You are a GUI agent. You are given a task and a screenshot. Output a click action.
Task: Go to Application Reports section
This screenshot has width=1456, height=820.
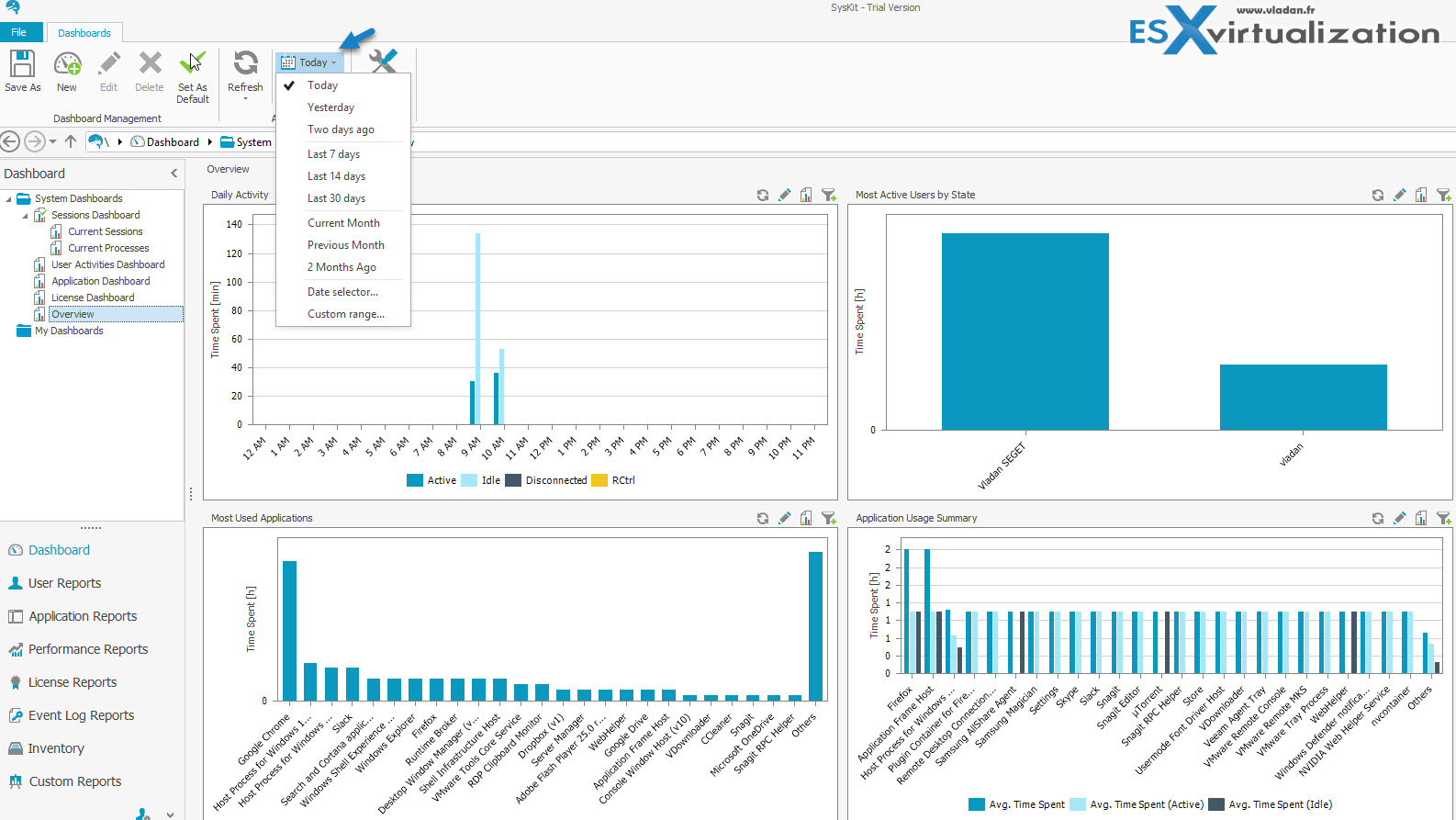tap(83, 616)
